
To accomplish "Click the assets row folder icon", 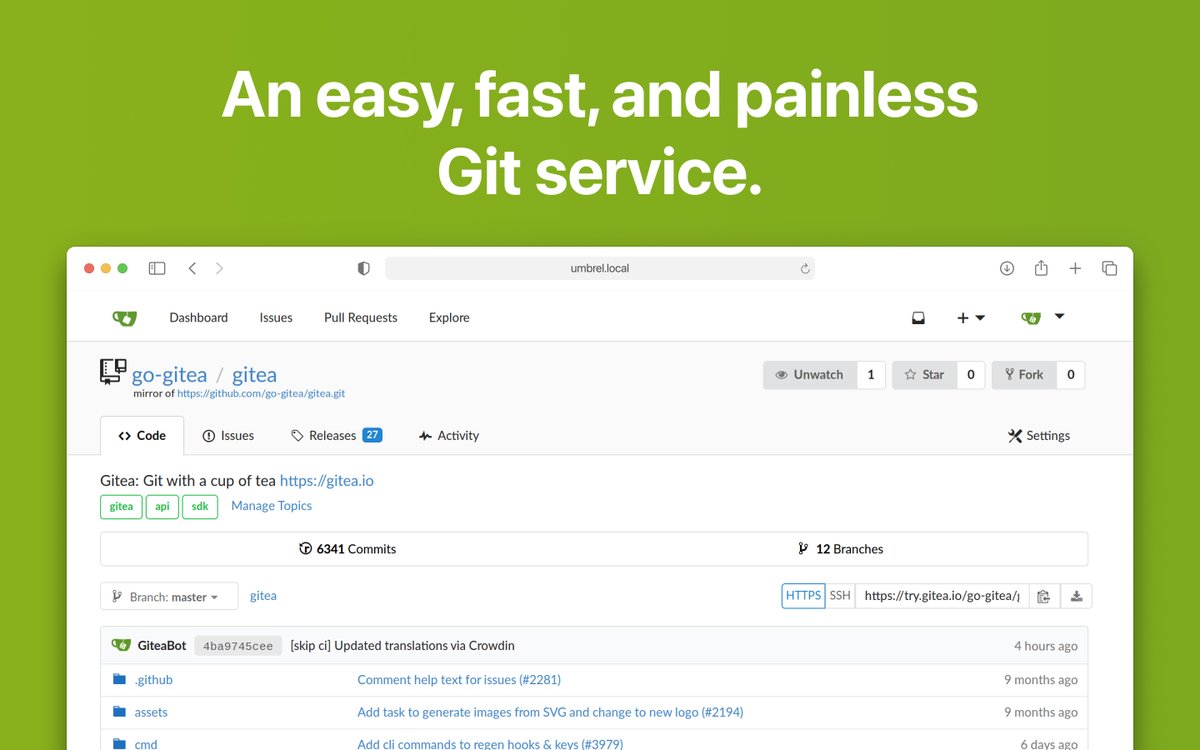I will (120, 712).
